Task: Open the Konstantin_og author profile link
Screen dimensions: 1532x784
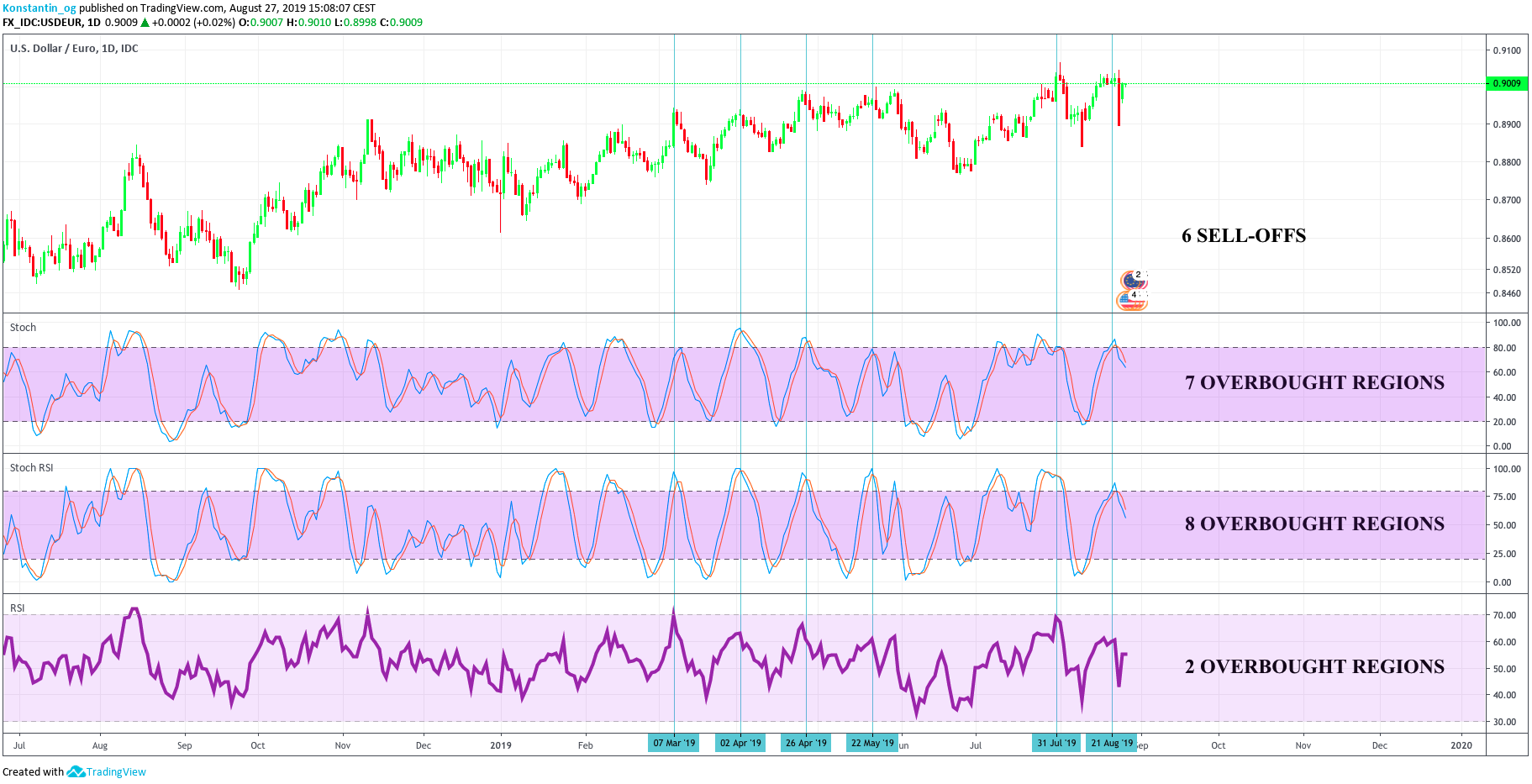Action: click(x=39, y=8)
